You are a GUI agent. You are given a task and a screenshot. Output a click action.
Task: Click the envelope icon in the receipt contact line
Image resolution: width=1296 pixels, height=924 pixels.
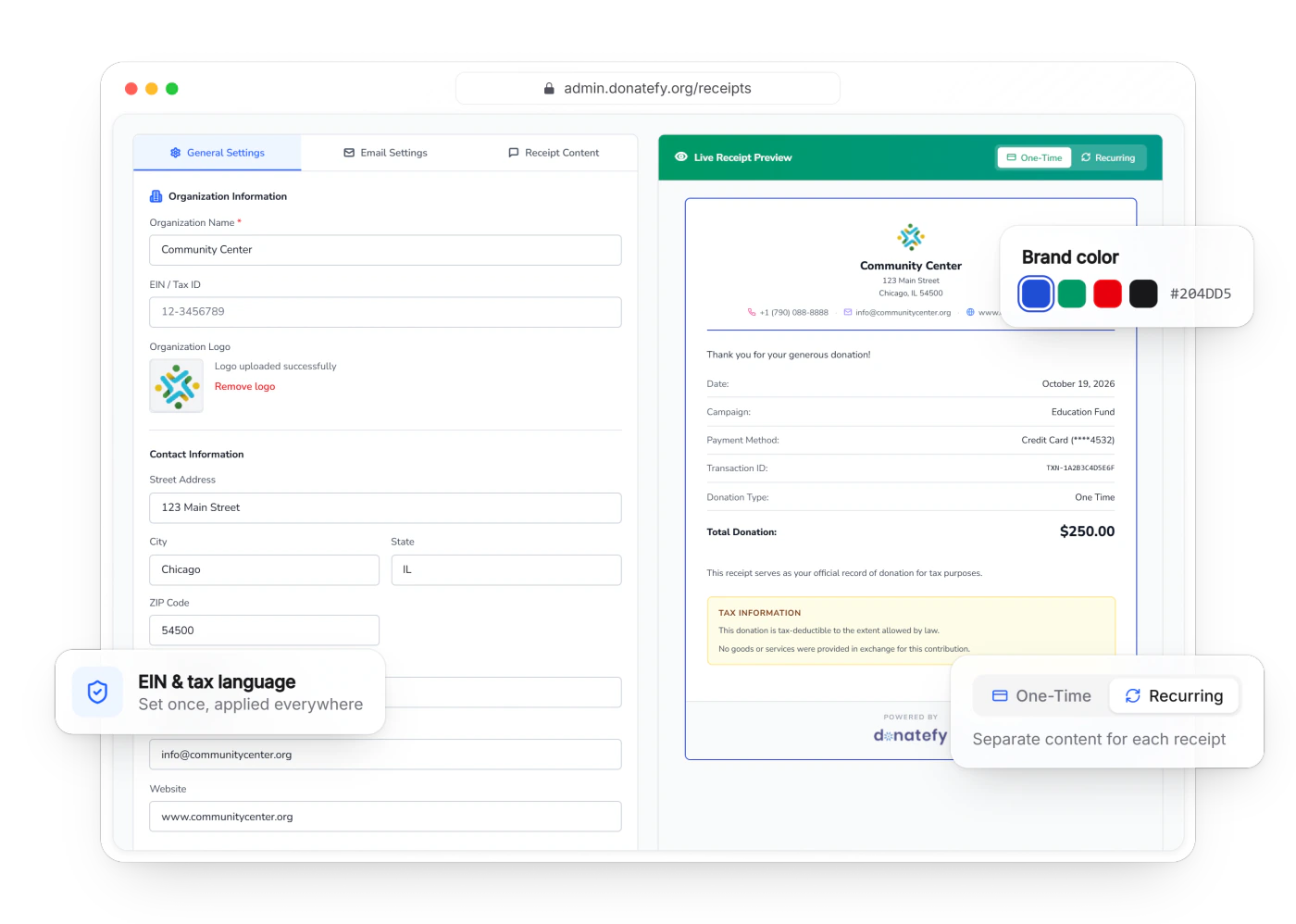coord(848,313)
